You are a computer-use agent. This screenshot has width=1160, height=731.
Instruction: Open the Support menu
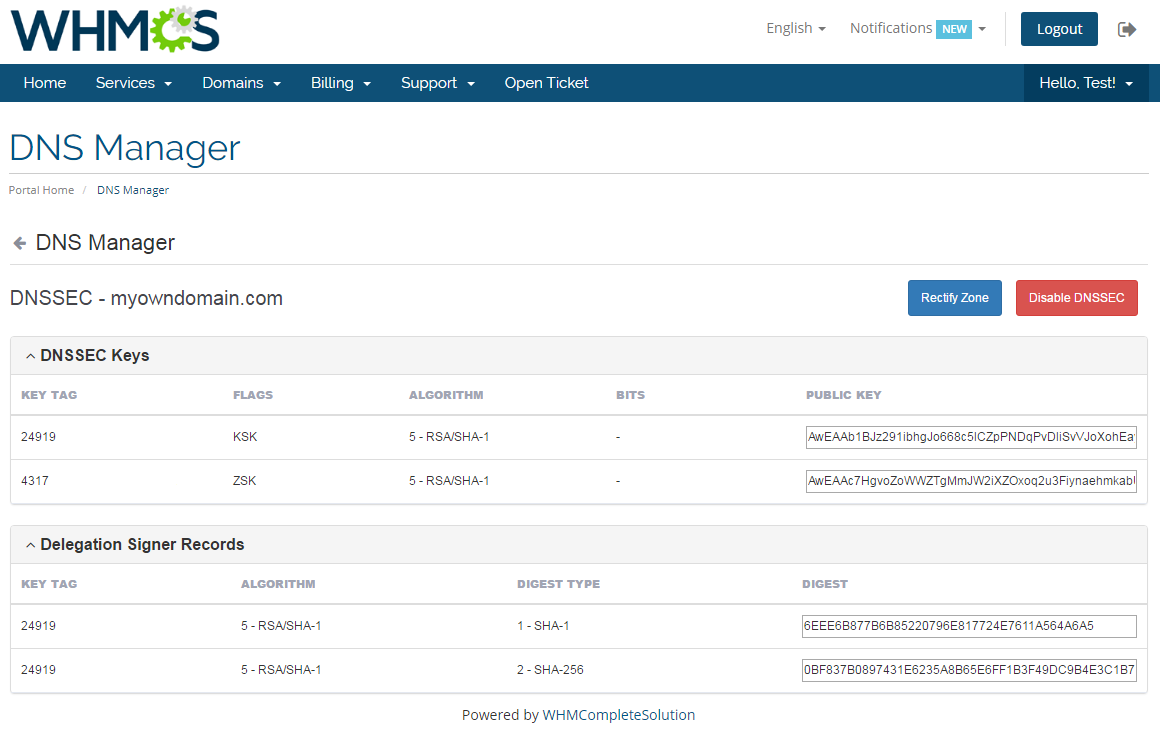[x=437, y=83]
